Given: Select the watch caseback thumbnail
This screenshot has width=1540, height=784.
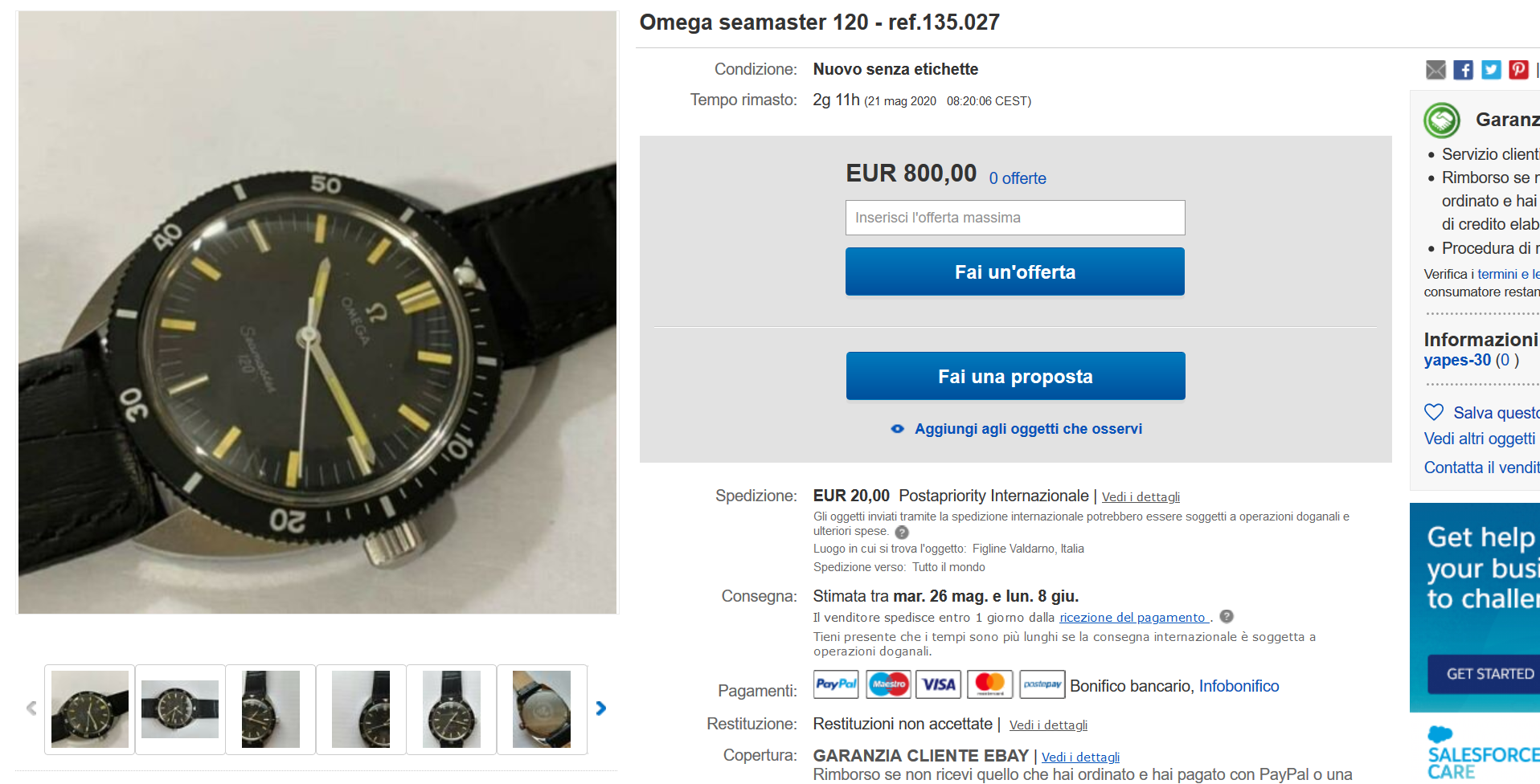Looking at the screenshot, I should tap(542, 709).
